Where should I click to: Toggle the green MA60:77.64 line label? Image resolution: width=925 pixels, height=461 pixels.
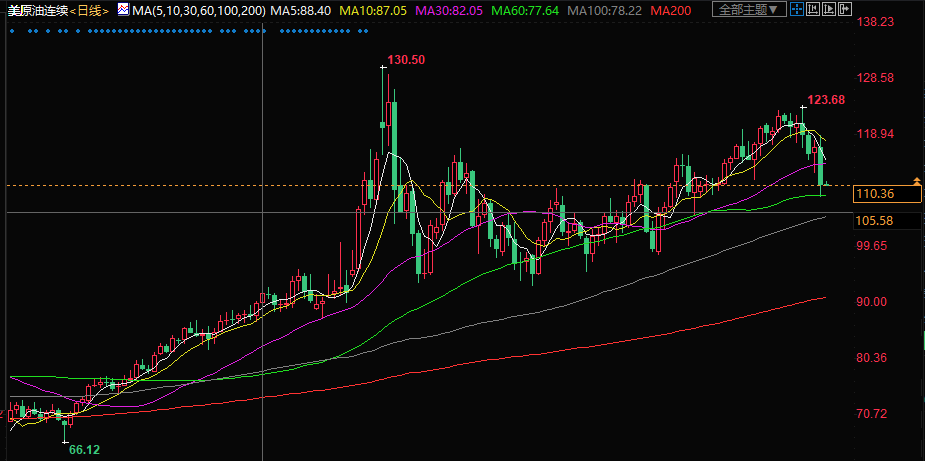click(x=526, y=10)
